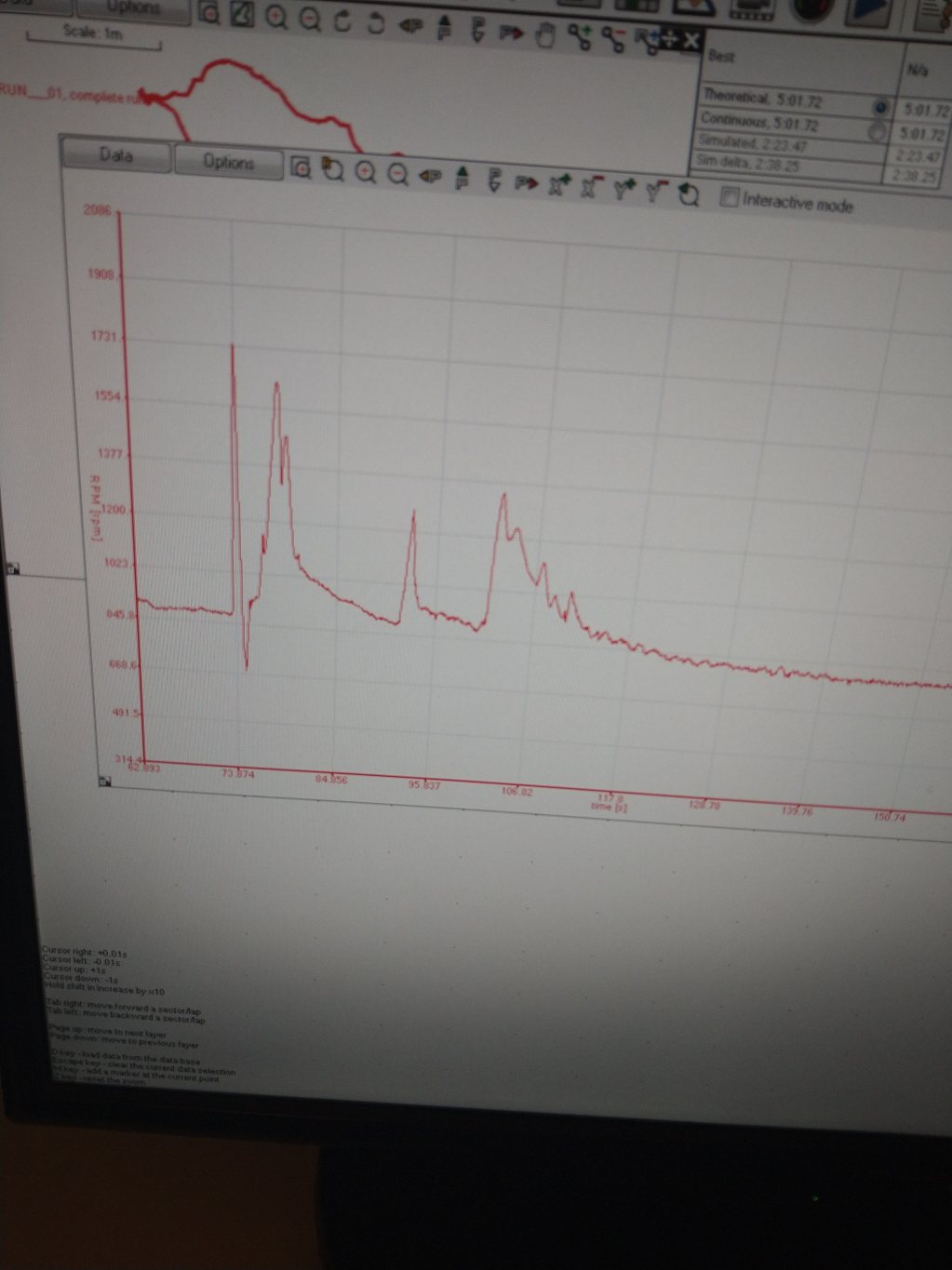Viewport: 952px width, 1270px height.
Task: Select zoom-window tool in RPM chart toolbar
Action: click(x=332, y=169)
